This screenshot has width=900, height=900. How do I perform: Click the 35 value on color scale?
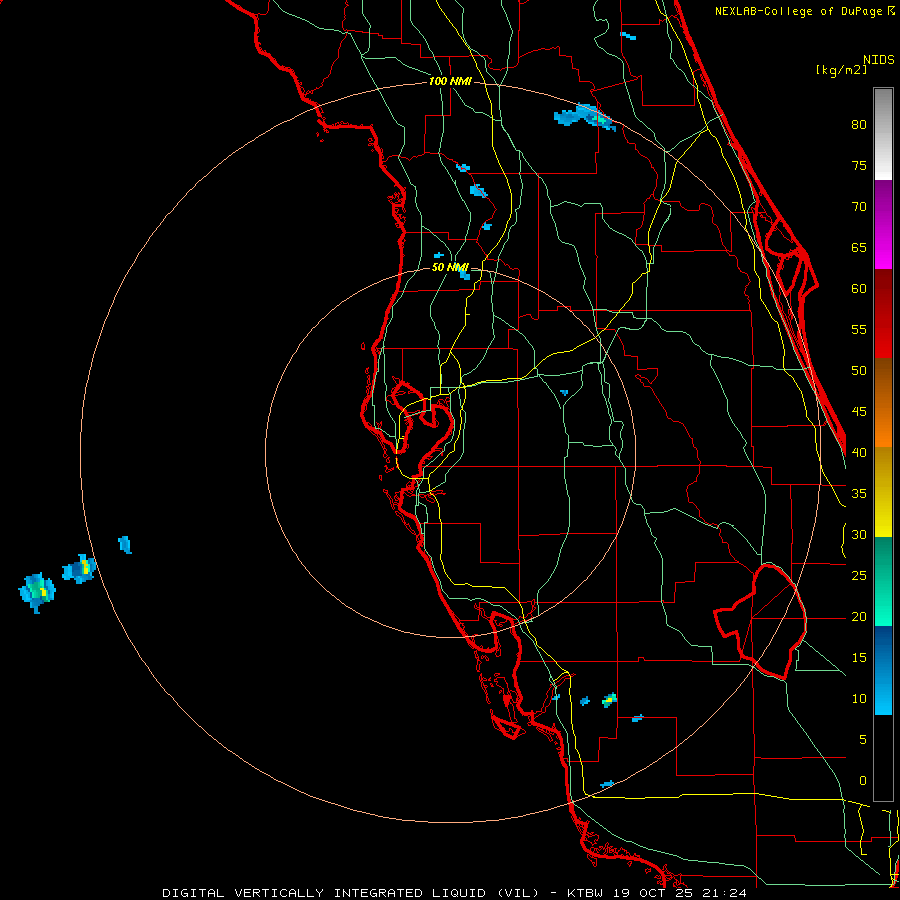pos(859,494)
